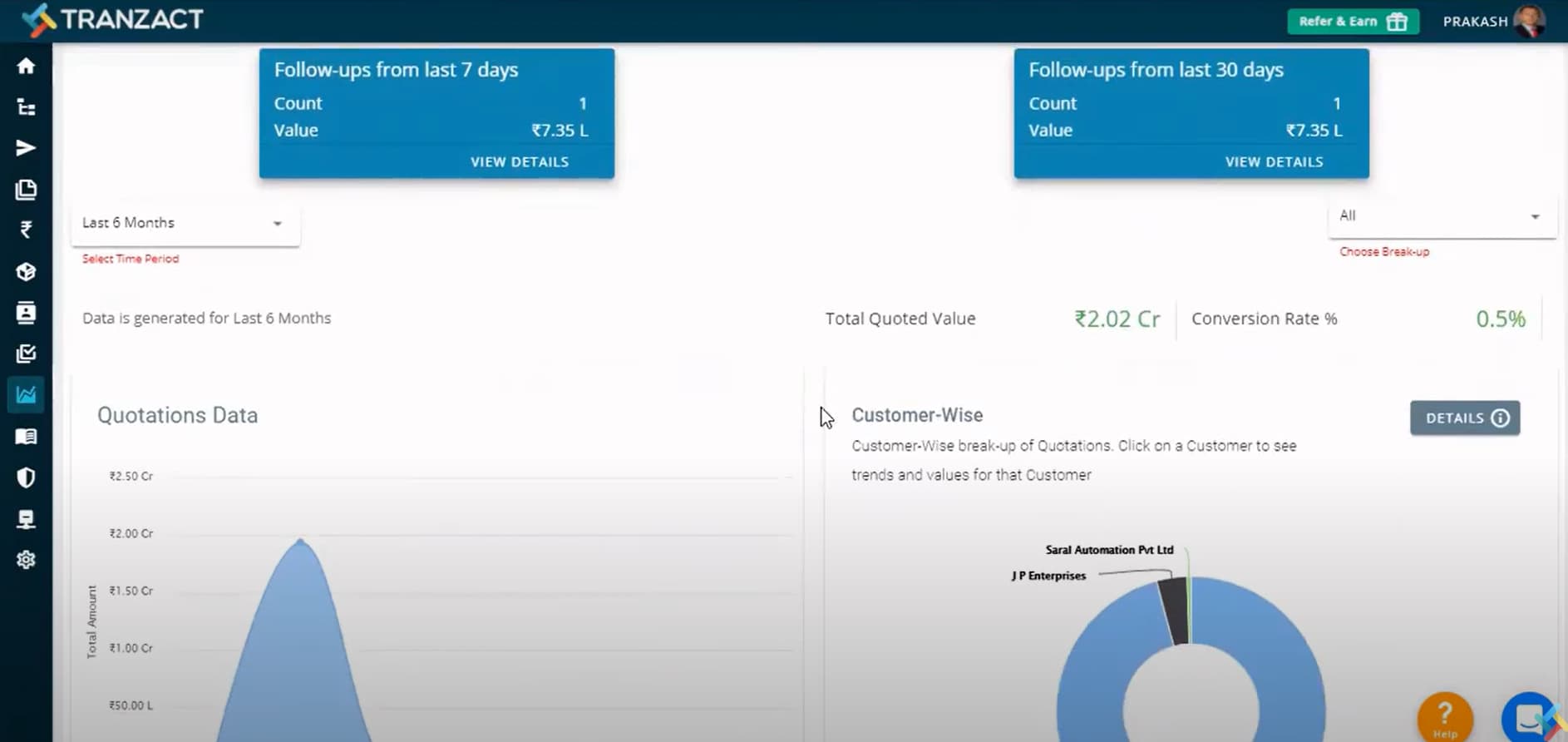Open the computer monitor icon in sidebar

tap(26, 519)
